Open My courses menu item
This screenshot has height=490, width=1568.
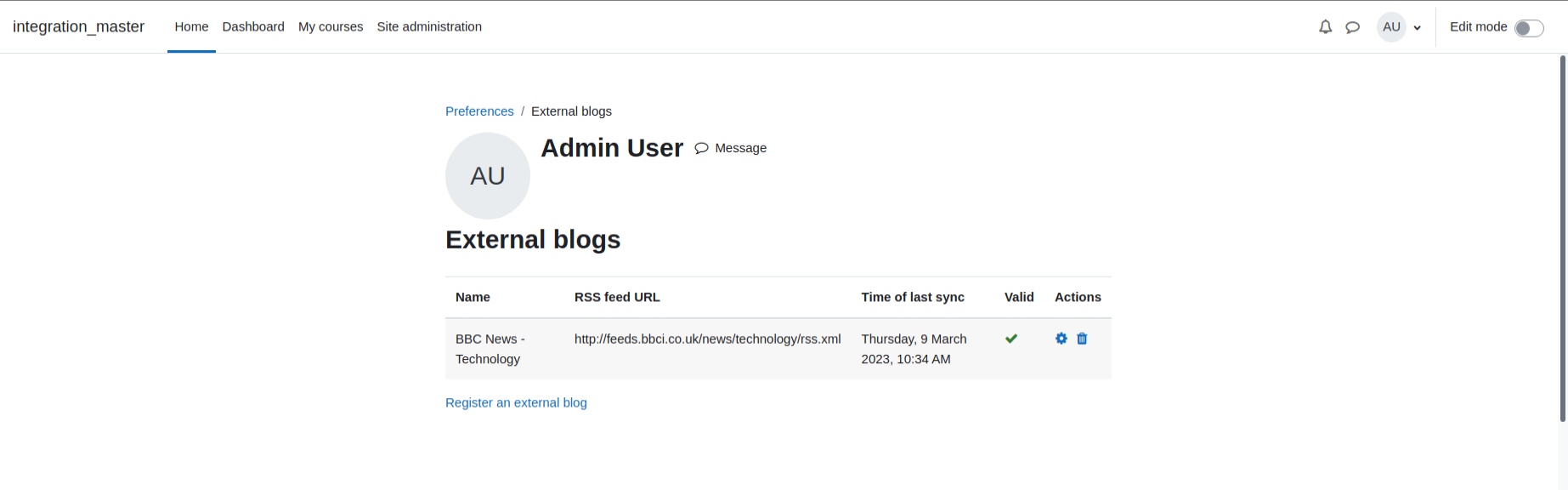click(x=331, y=27)
